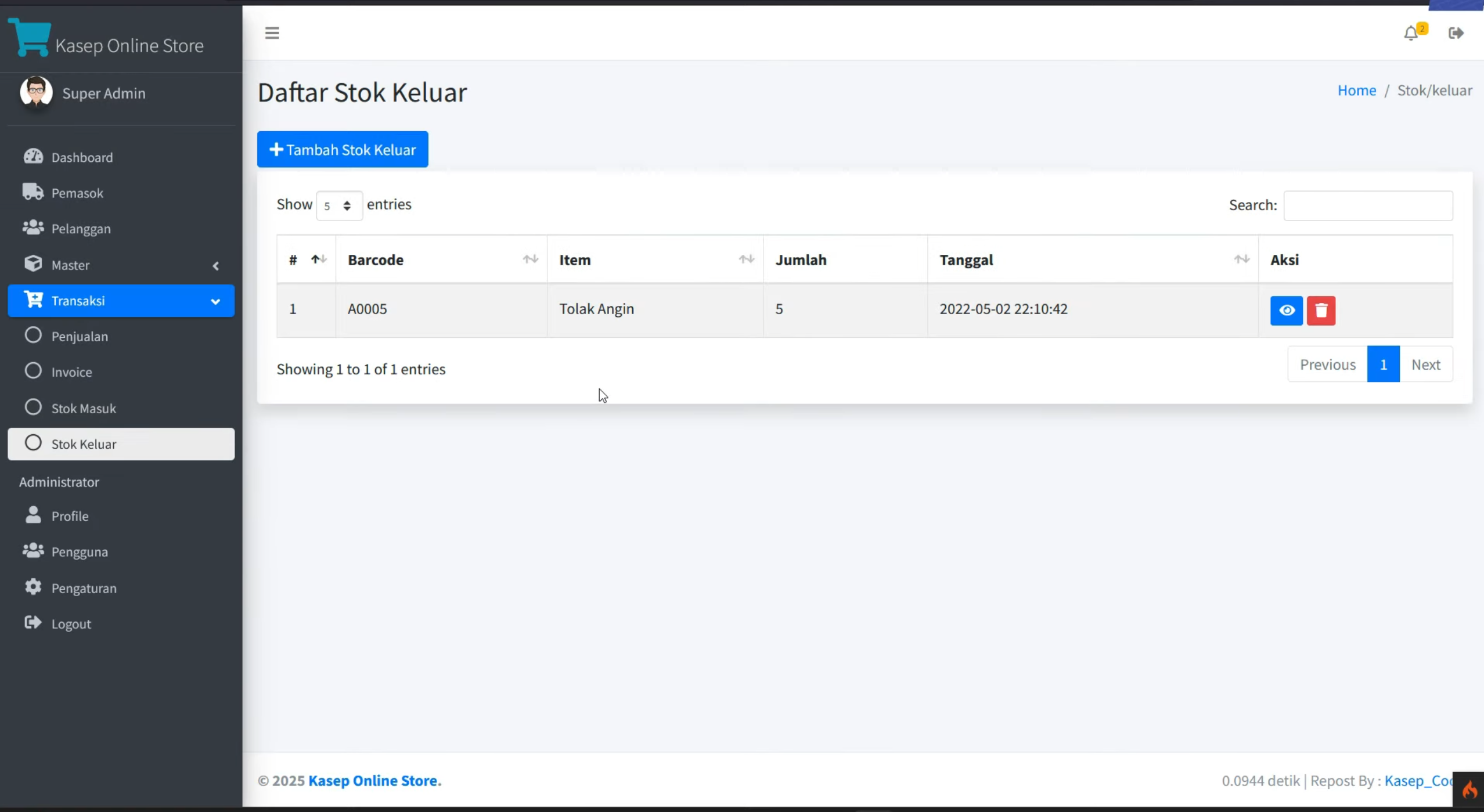1484x812 pixels.
Task: Click the top-right logout arrow icon
Action: click(x=1456, y=33)
